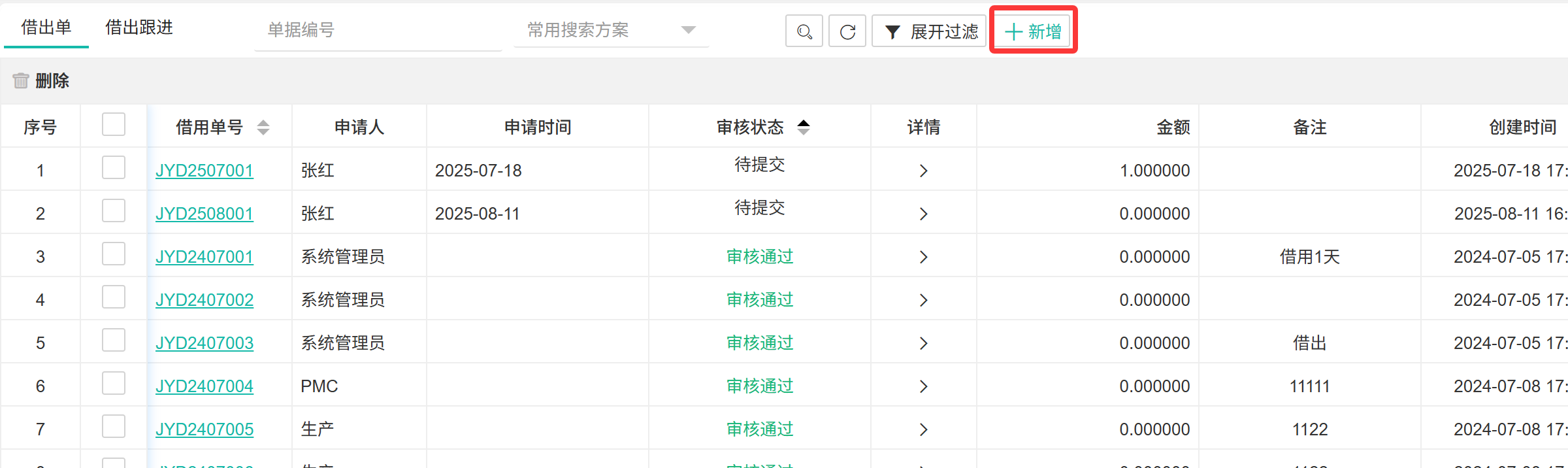
Task: Click the 新增 button to add
Action: click(x=1033, y=31)
